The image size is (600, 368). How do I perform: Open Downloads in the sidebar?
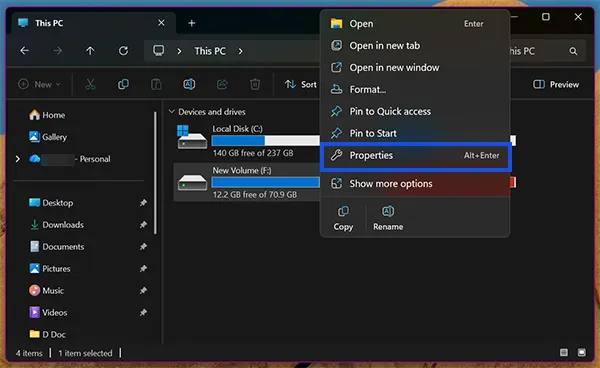tap(56, 225)
